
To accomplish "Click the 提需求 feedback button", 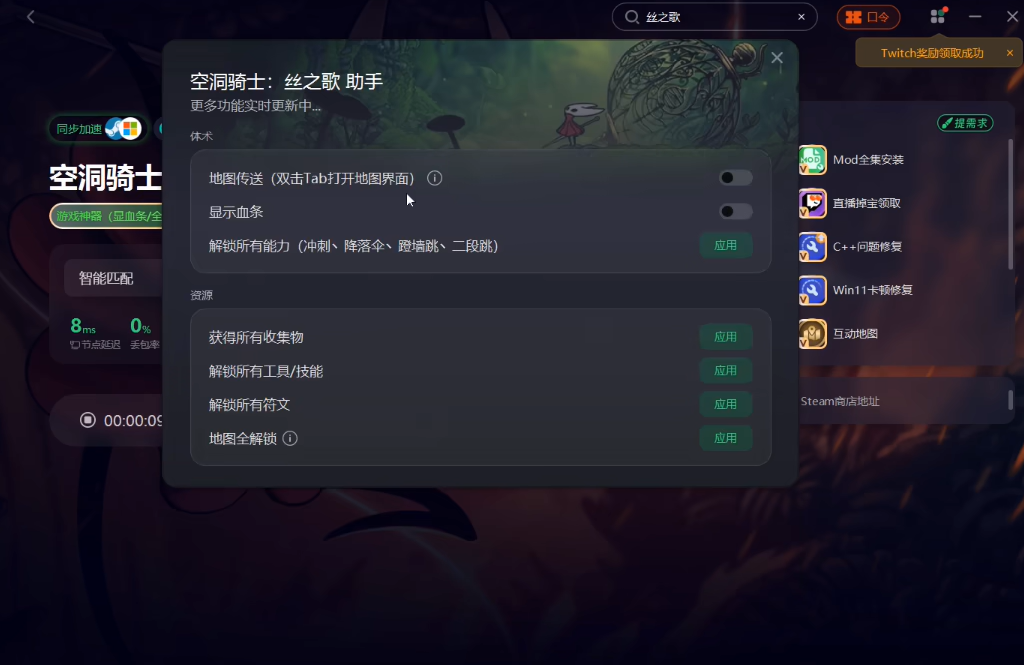I will pyautogui.click(x=965, y=123).
